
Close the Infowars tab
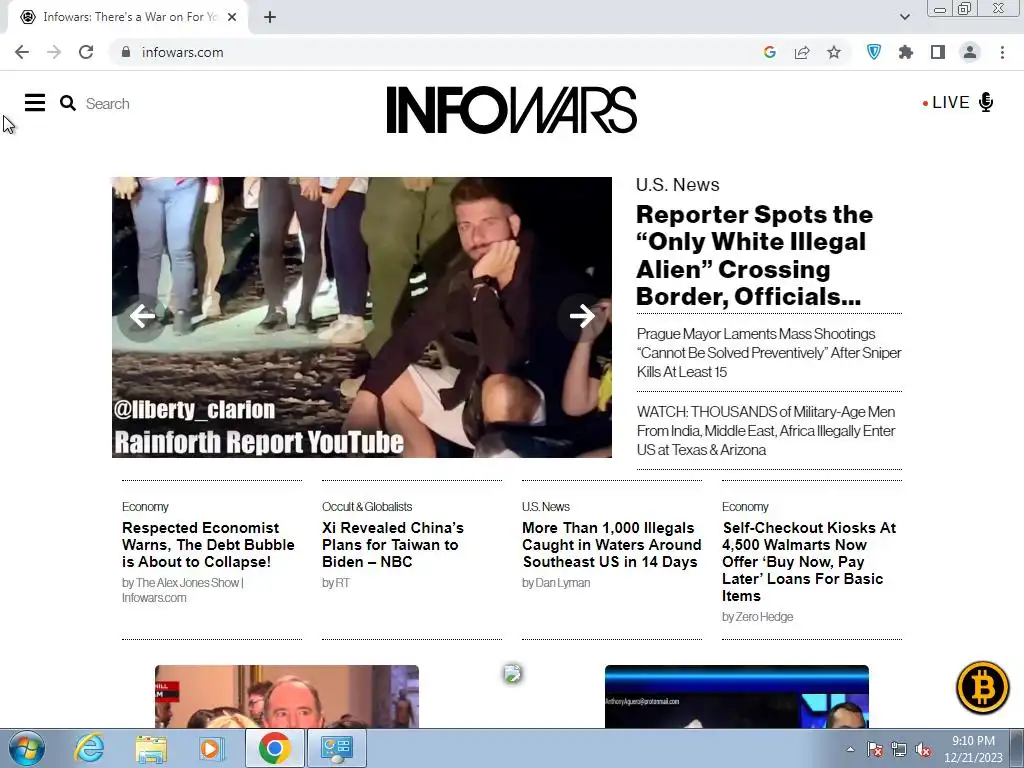click(232, 17)
